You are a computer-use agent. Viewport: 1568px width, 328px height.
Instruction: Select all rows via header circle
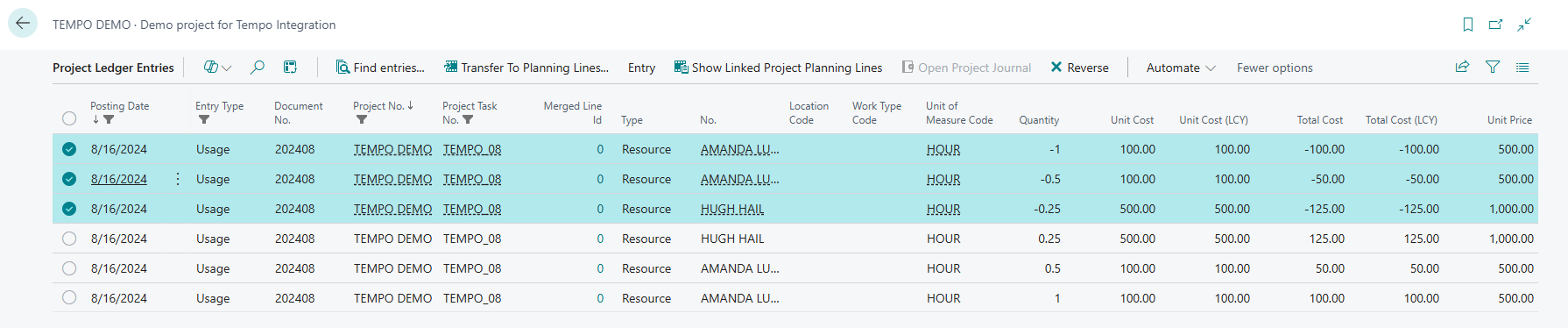[69, 118]
